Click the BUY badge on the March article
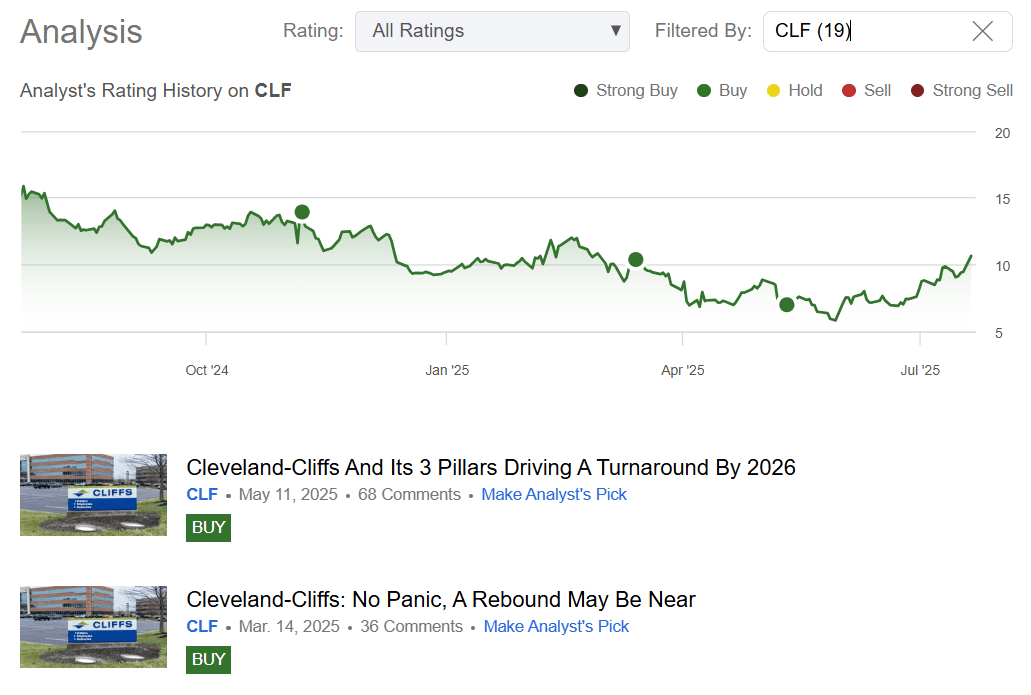1031x695 pixels. (x=208, y=659)
